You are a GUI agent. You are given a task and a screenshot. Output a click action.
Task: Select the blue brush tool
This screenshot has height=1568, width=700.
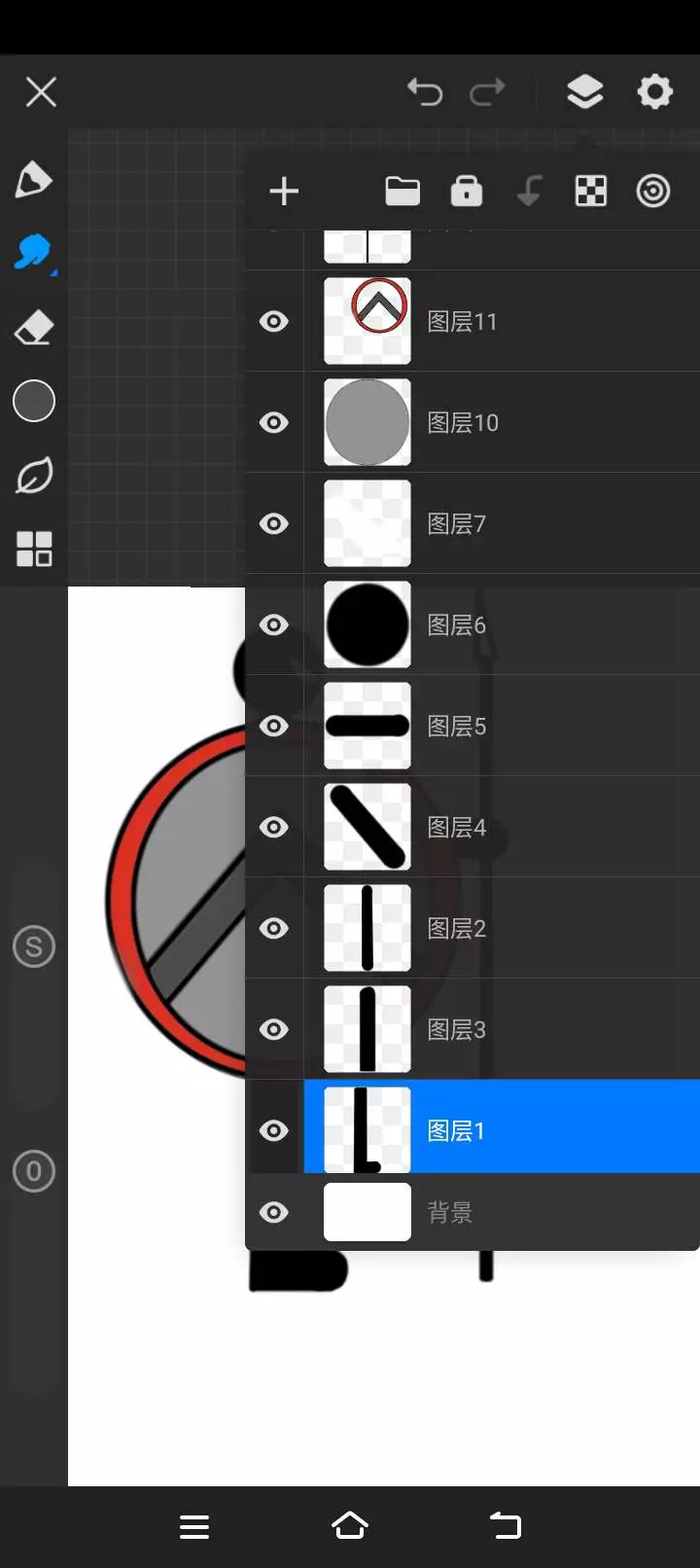tap(34, 253)
